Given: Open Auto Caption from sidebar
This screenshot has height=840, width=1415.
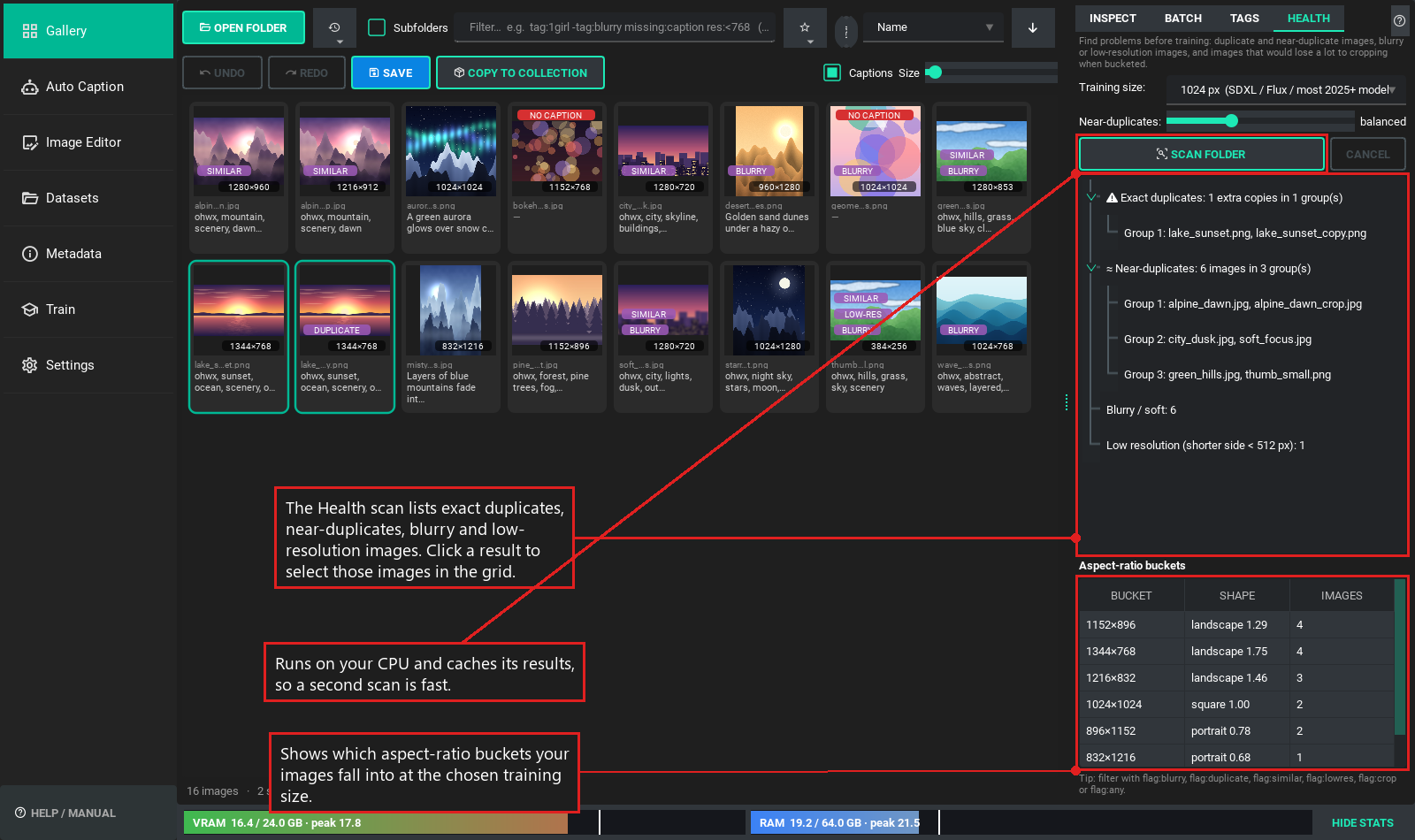Looking at the screenshot, I should (x=88, y=87).
